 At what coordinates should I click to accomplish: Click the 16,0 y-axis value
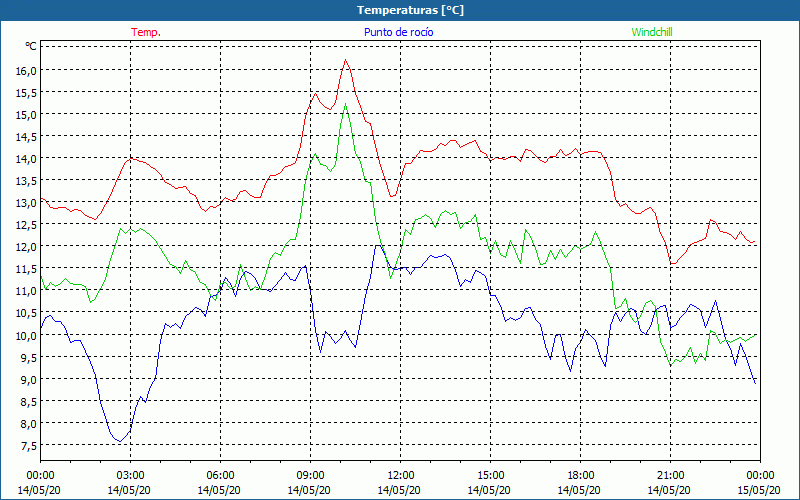[x=26, y=70]
